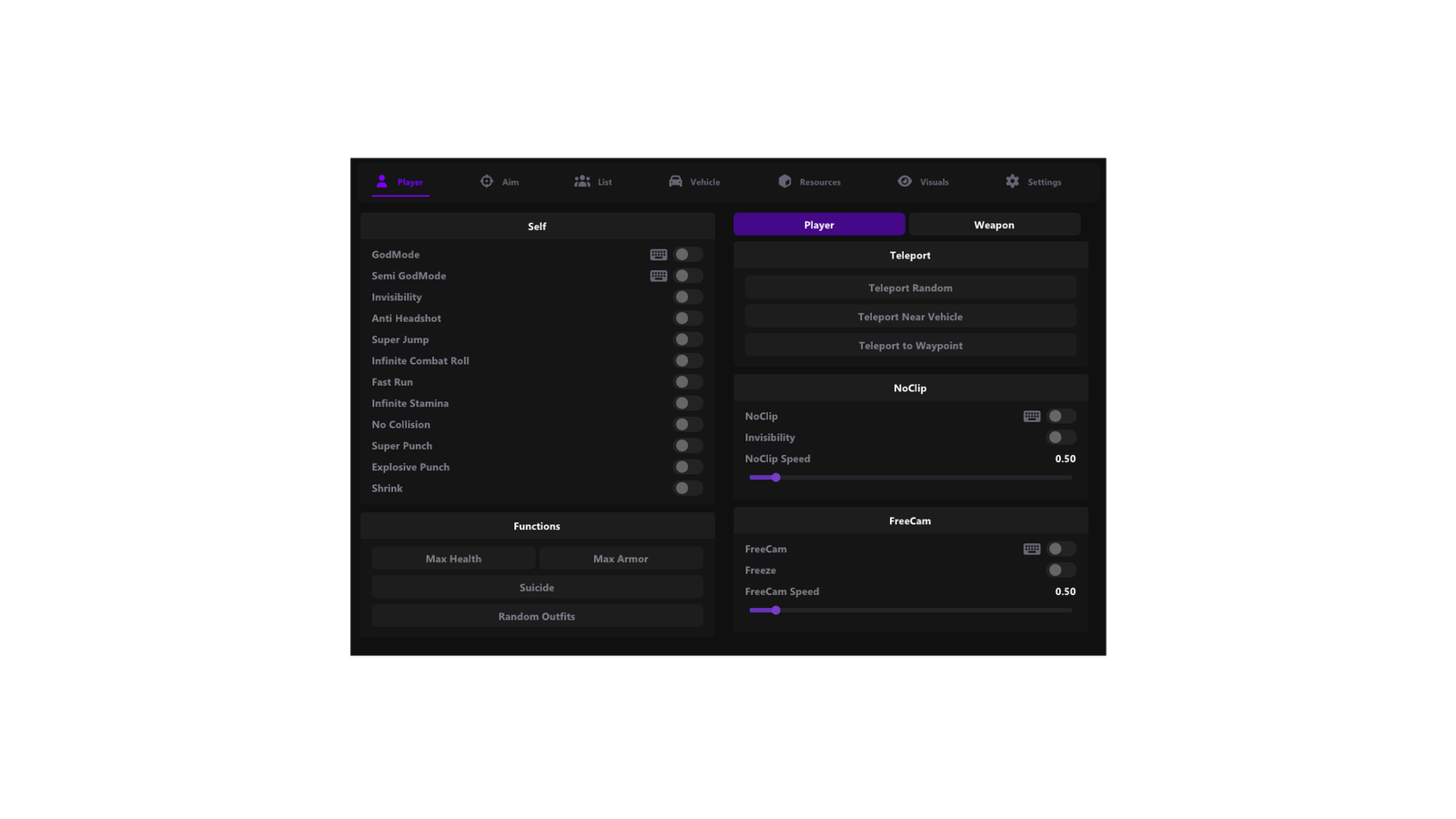Click the NoClip Speed slider handle

[x=776, y=478]
